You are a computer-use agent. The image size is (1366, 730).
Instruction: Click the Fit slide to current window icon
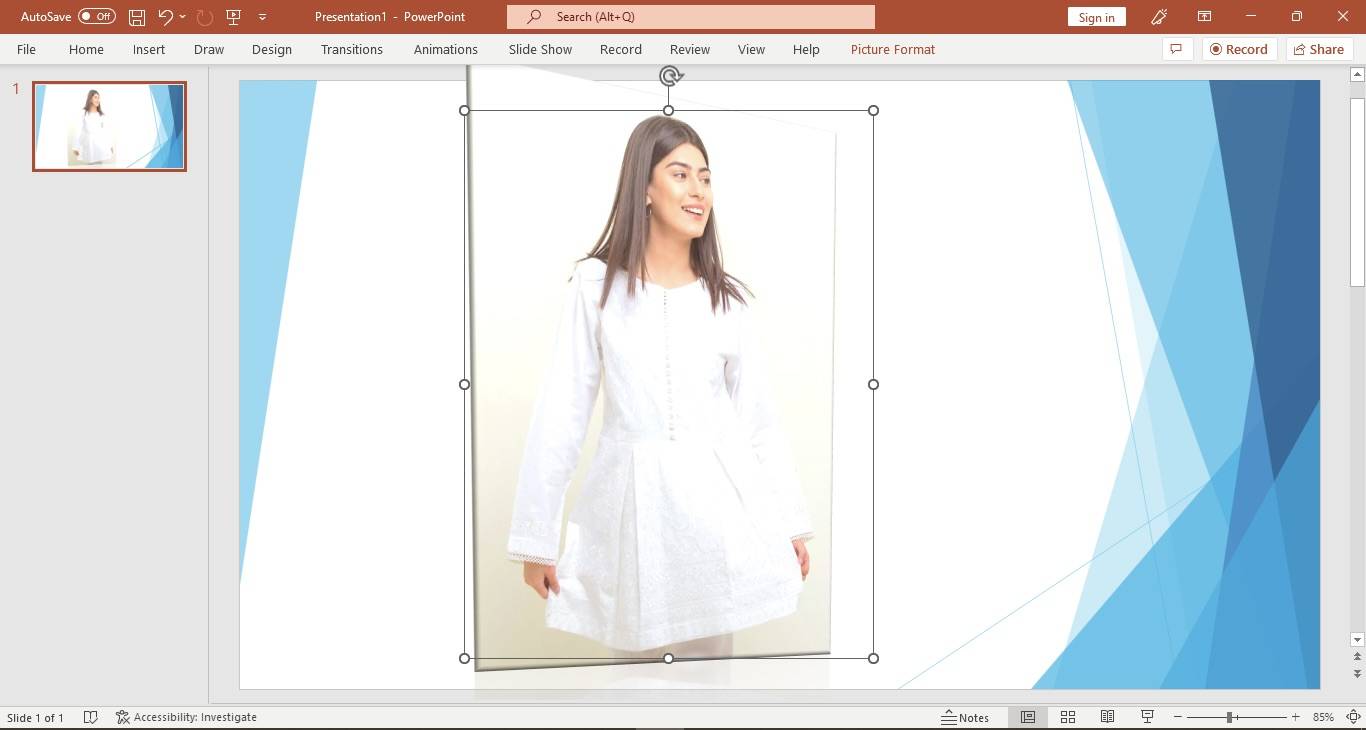pyautogui.click(x=1354, y=717)
